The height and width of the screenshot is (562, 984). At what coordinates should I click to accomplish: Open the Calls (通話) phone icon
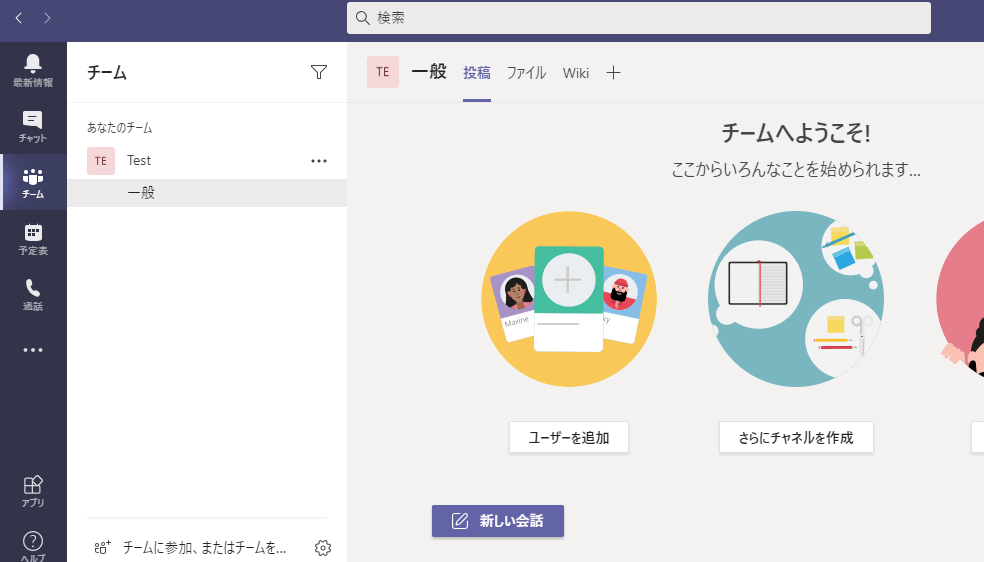click(33, 294)
